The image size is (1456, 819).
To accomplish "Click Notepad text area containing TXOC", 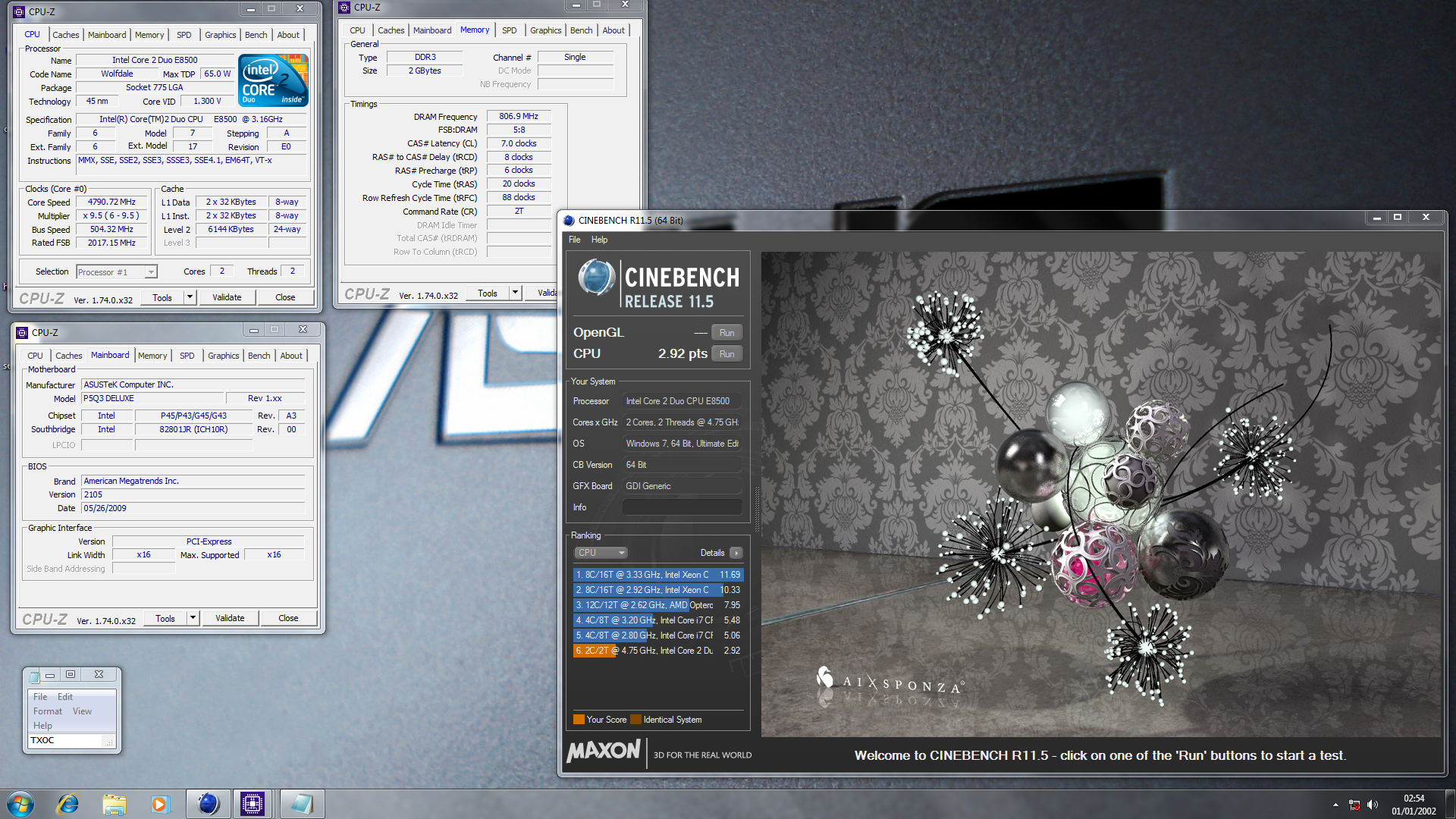I will point(72,740).
